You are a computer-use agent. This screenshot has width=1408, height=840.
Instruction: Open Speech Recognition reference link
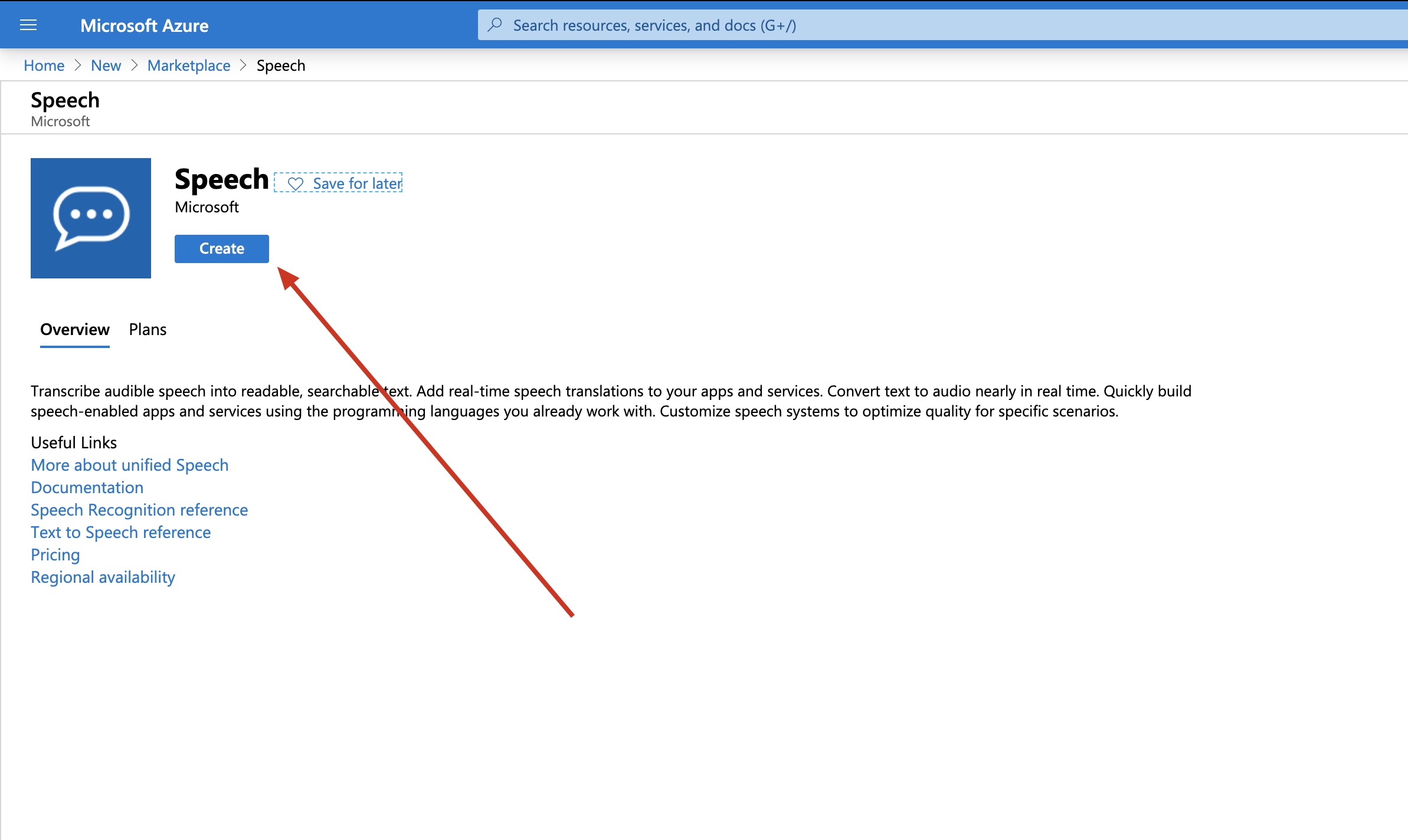point(139,510)
